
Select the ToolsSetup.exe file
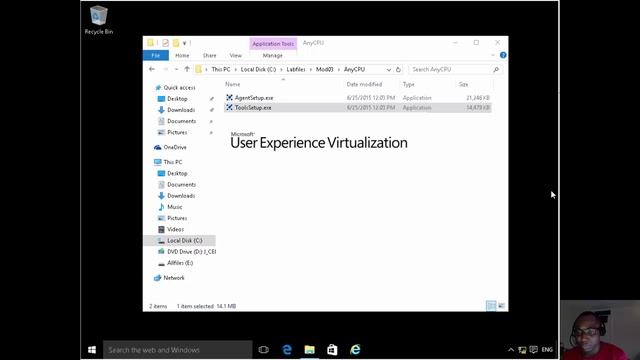click(x=358, y=108)
